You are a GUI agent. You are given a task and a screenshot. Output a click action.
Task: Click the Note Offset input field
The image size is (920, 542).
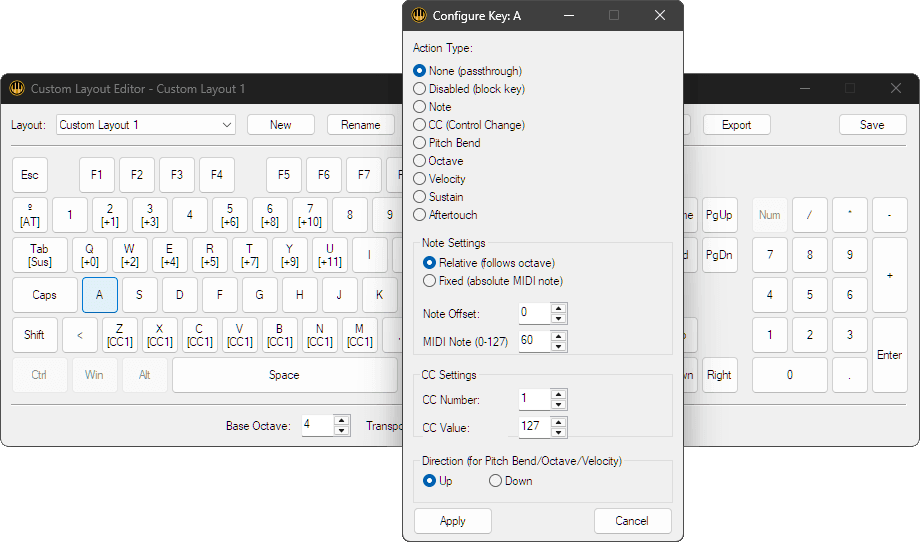click(x=535, y=313)
